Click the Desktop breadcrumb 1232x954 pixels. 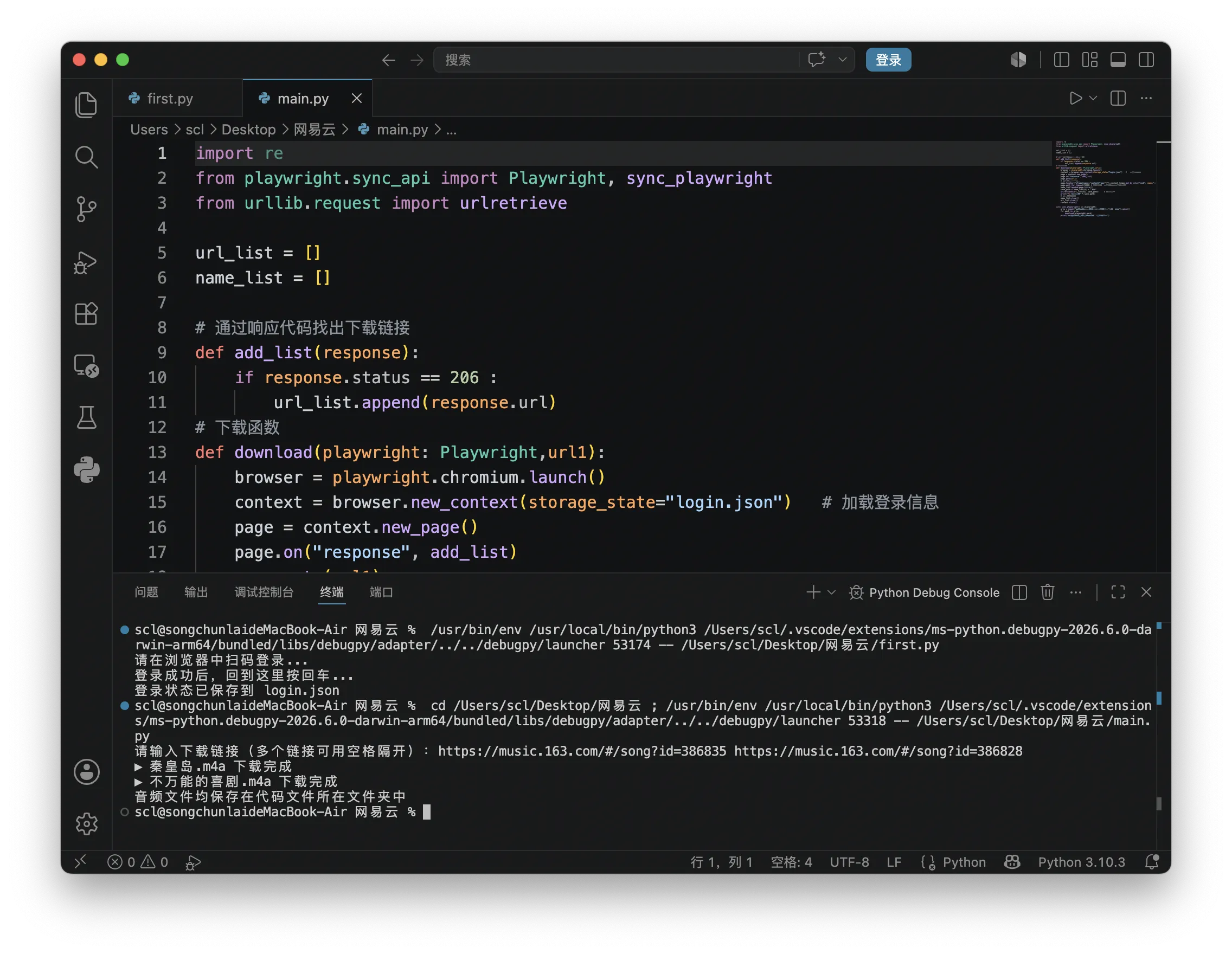pos(249,130)
